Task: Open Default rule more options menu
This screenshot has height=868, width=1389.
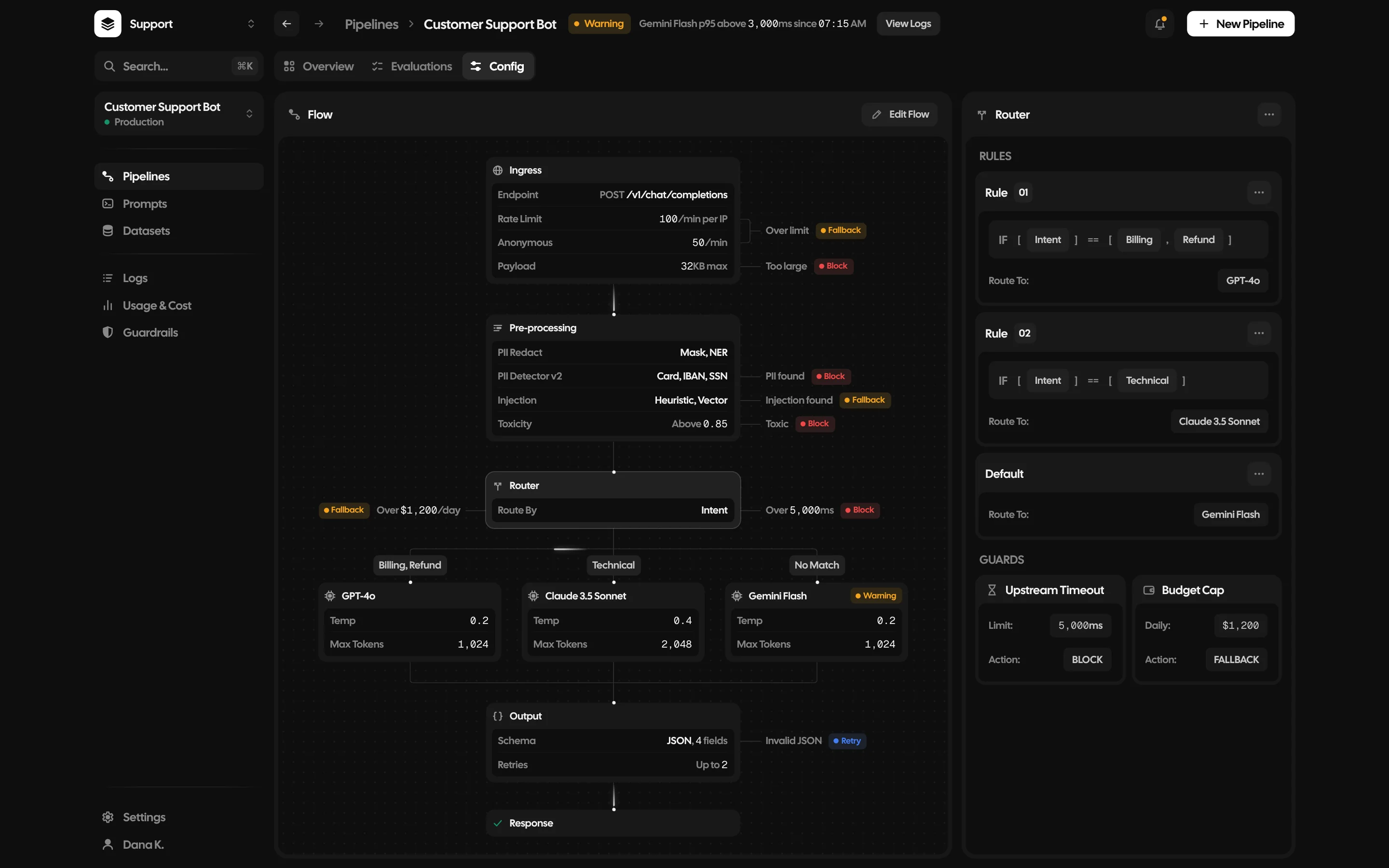Action: (x=1259, y=474)
